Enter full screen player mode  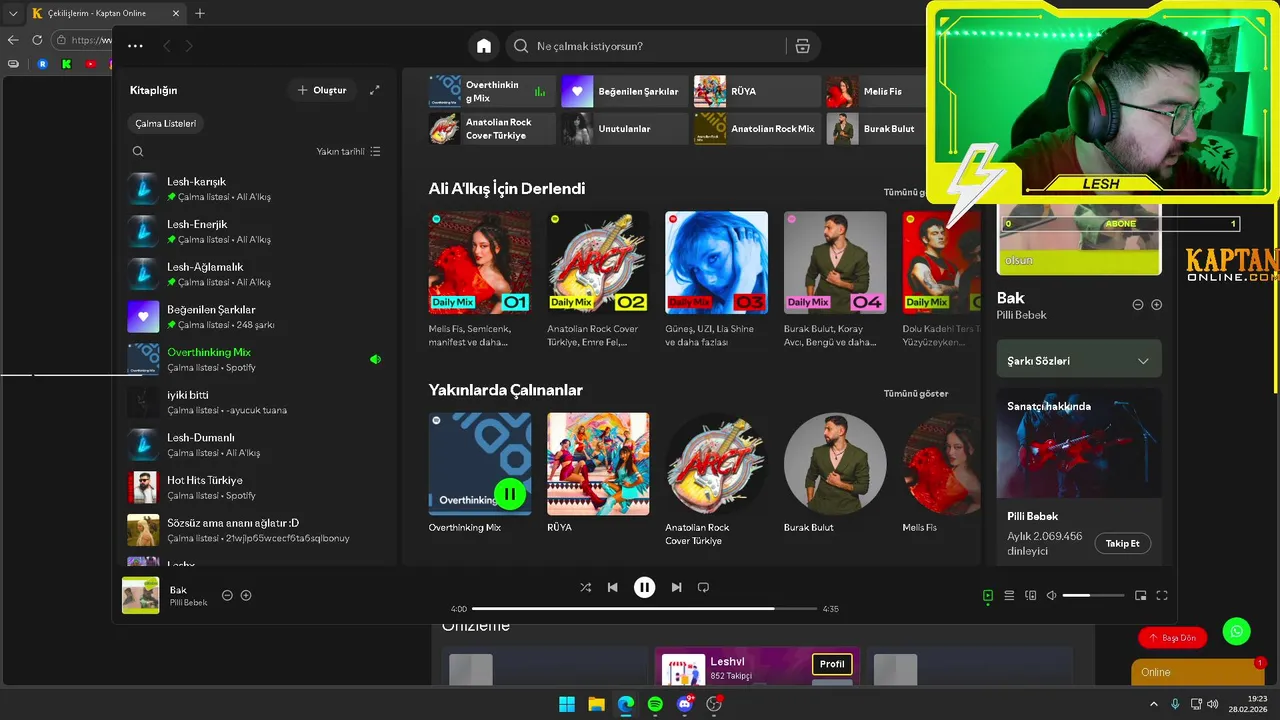click(1162, 596)
